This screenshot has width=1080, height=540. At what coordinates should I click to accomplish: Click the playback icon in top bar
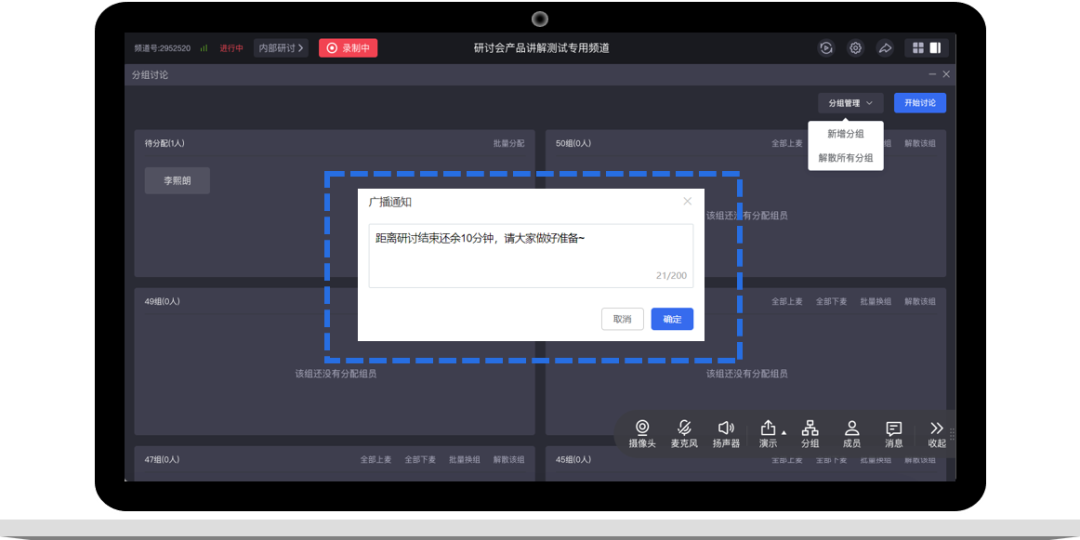pos(826,48)
